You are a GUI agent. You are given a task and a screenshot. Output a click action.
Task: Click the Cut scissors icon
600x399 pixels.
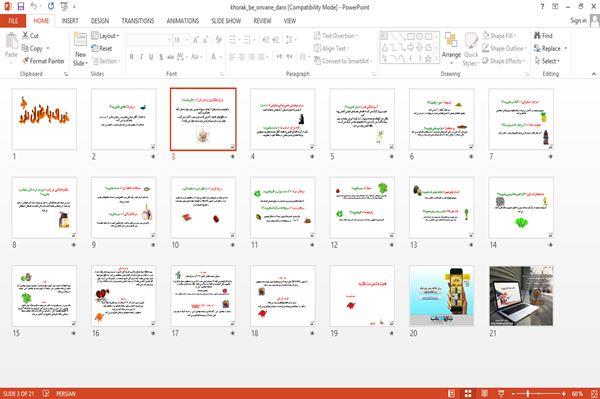pos(25,36)
